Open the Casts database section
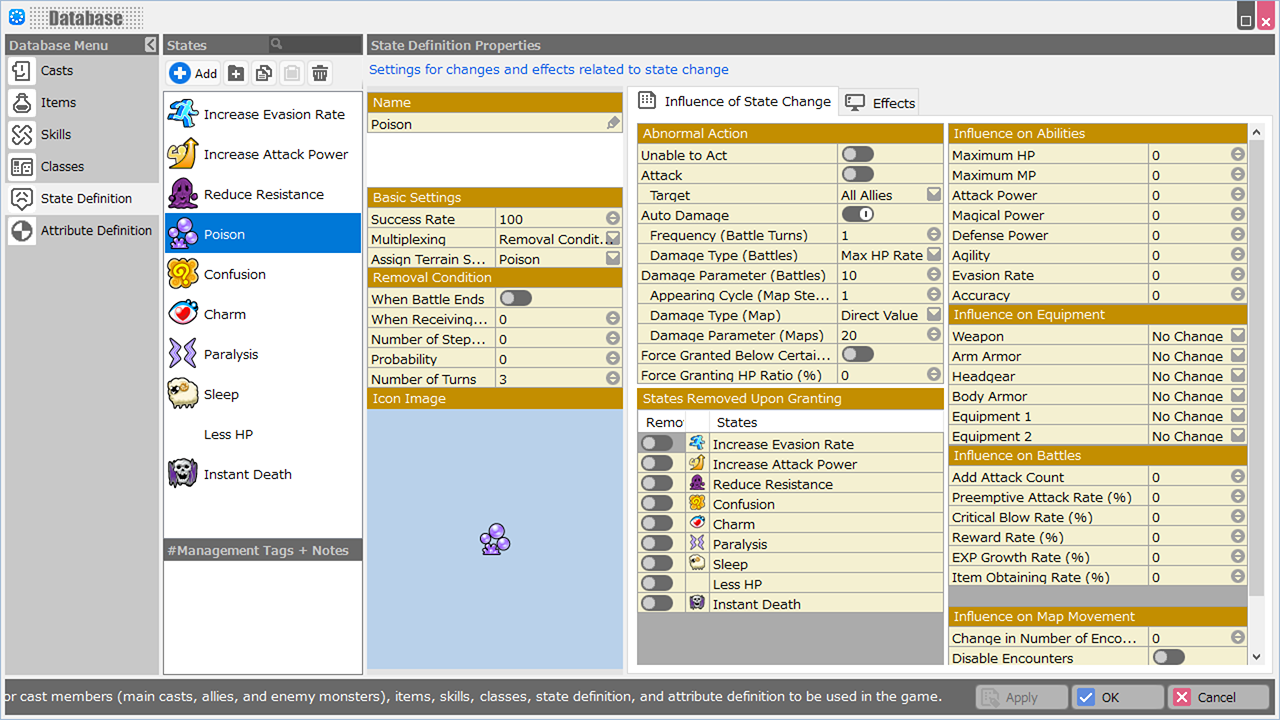Image resolution: width=1280 pixels, height=720 pixels. coord(57,71)
